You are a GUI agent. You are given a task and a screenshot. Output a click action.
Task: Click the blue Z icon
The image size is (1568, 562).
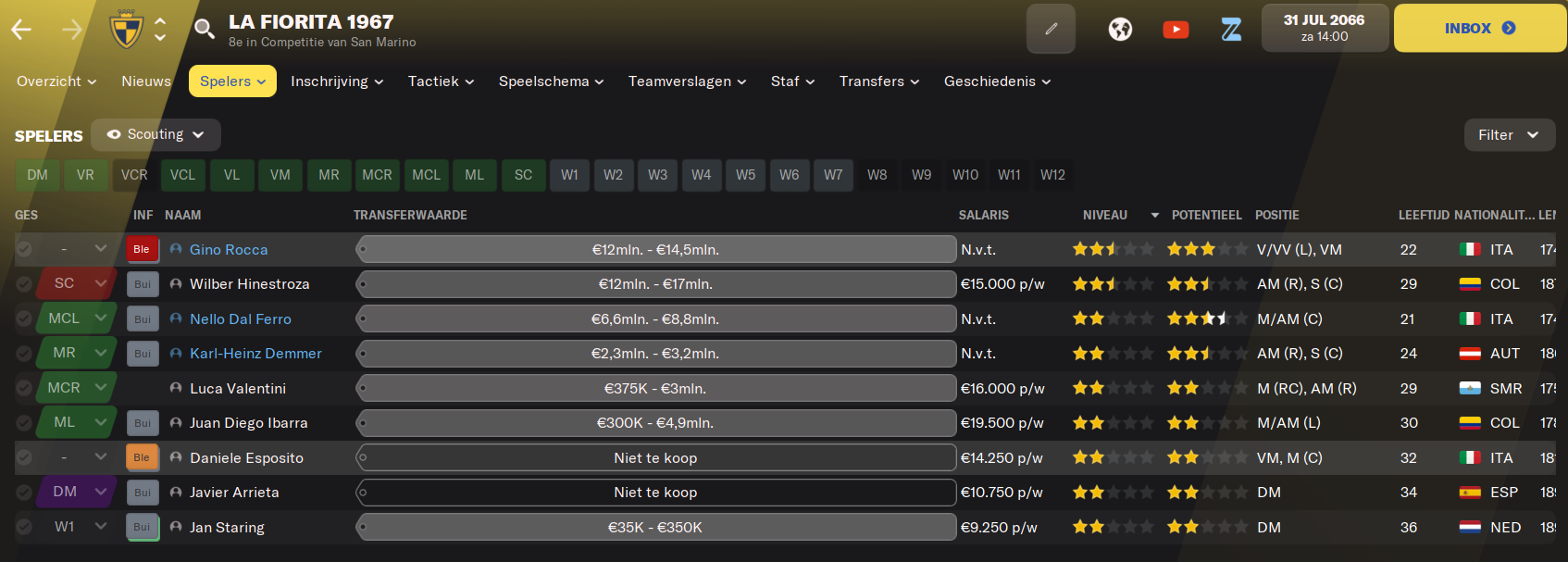(x=1231, y=30)
